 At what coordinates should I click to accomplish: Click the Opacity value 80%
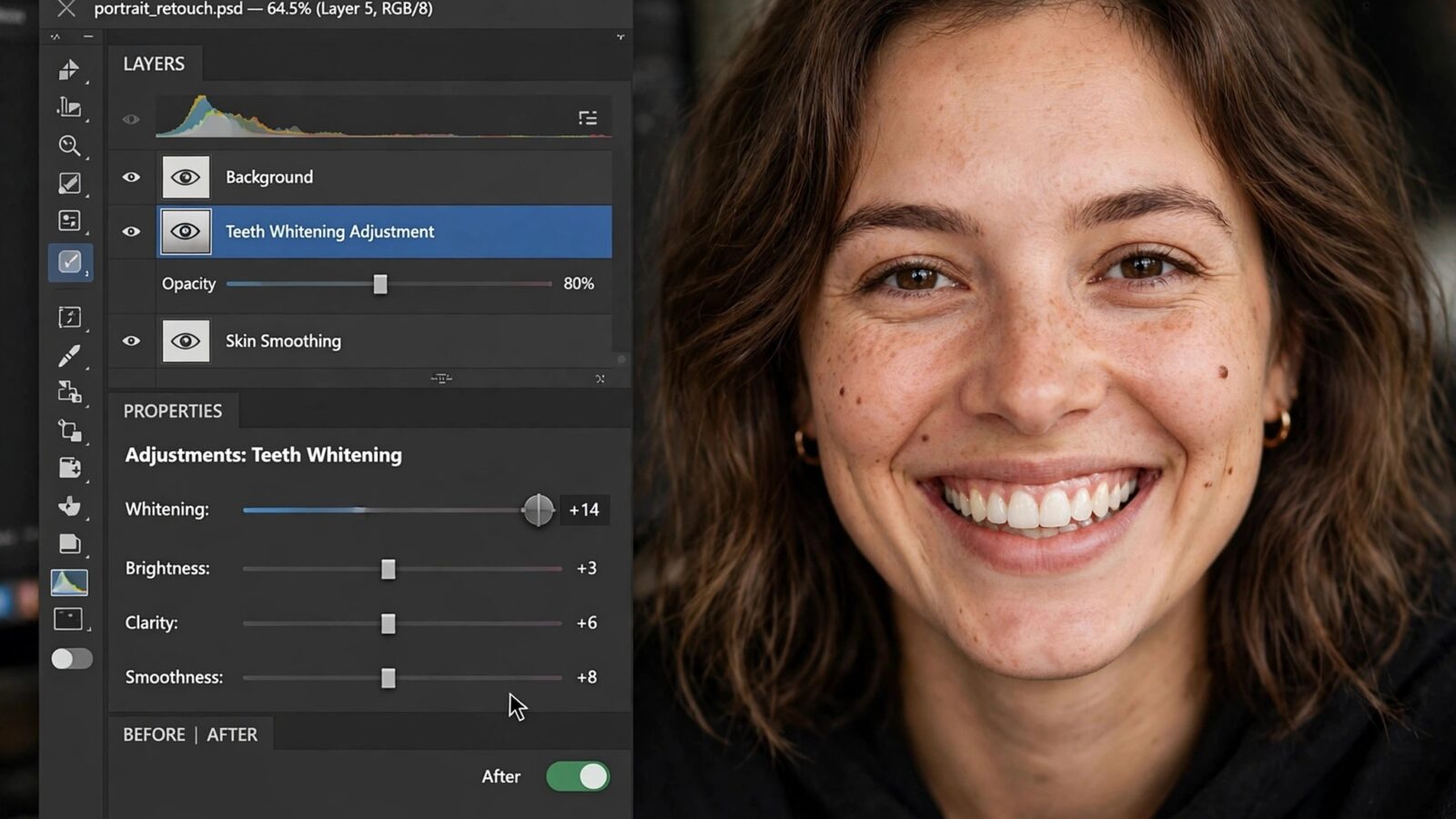pyautogui.click(x=579, y=284)
